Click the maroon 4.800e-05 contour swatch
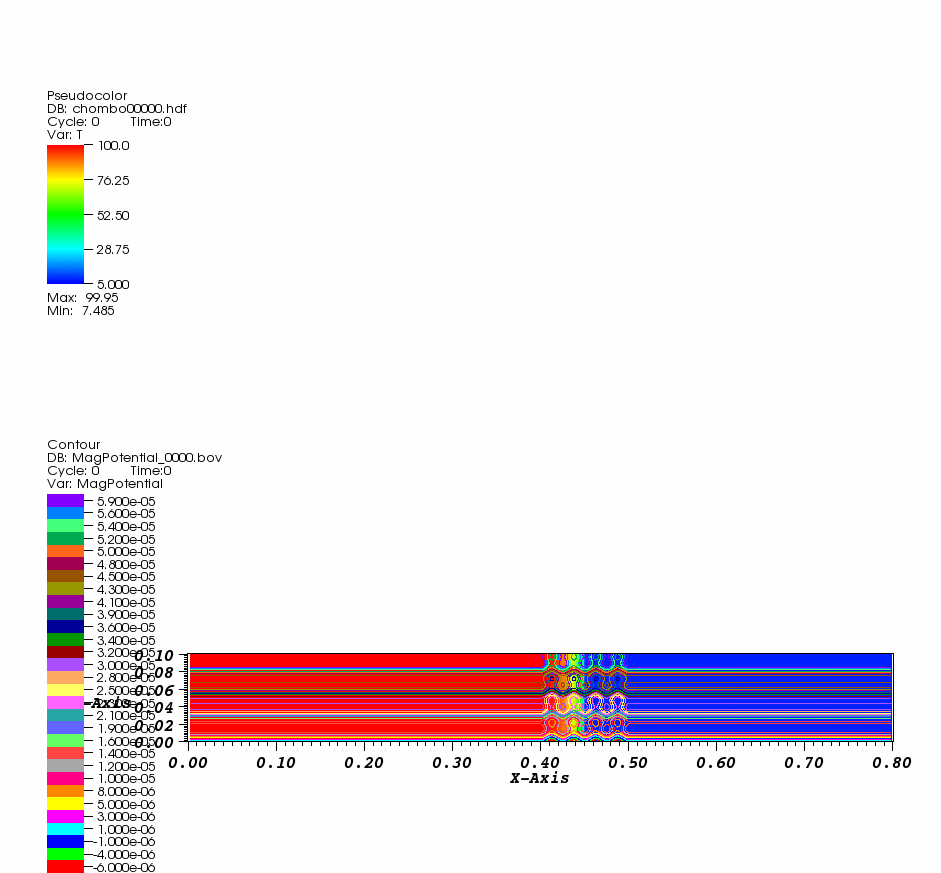This screenshot has width=941, height=873. click(x=65, y=563)
